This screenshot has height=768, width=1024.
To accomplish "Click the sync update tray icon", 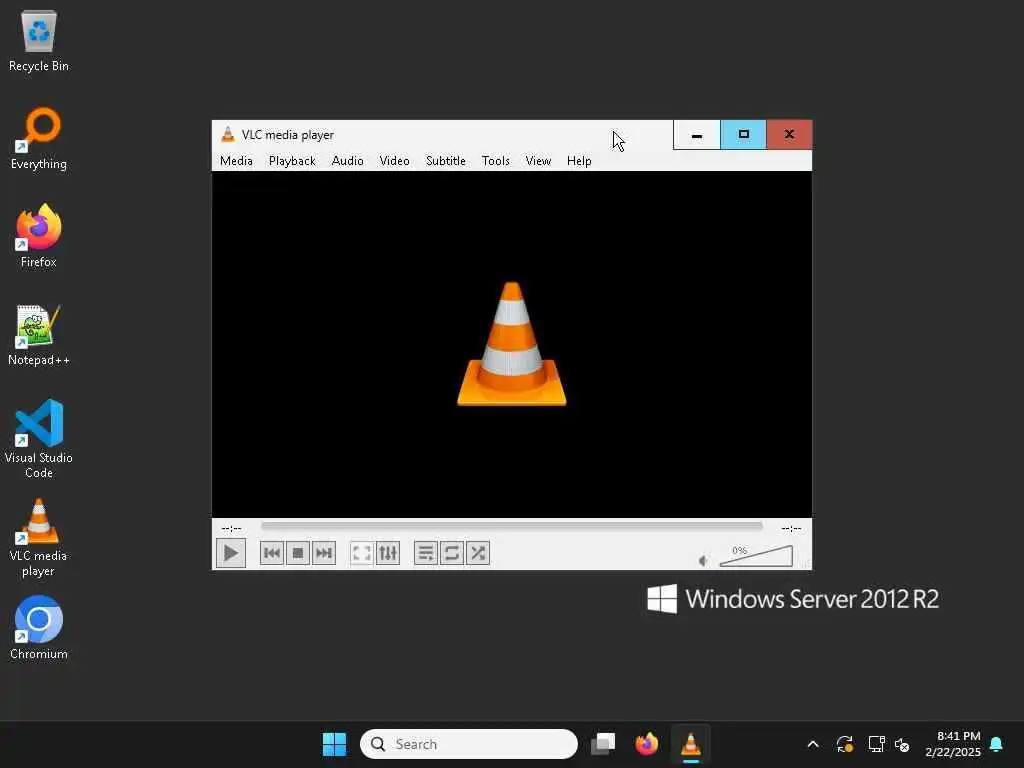I will point(844,744).
